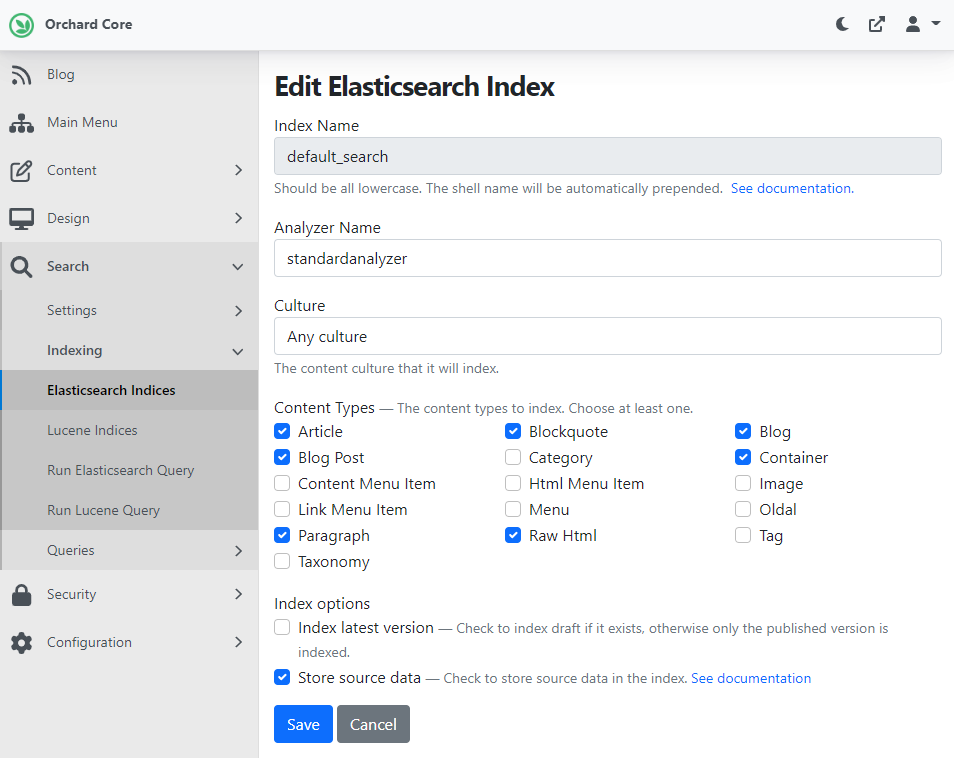Expand the Settings submenu chevron
954x758 pixels.
238,311
